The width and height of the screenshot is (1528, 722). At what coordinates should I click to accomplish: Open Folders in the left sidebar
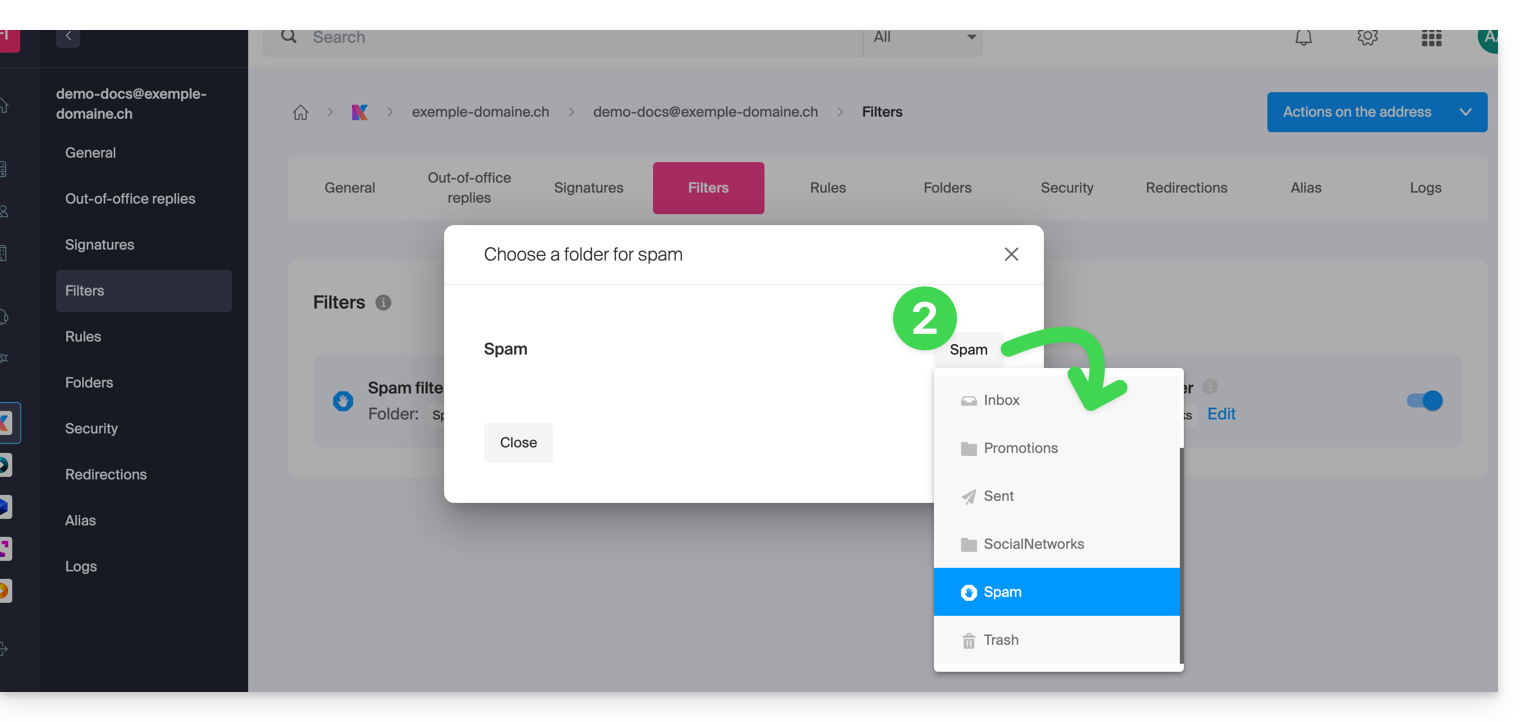click(144, 383)
